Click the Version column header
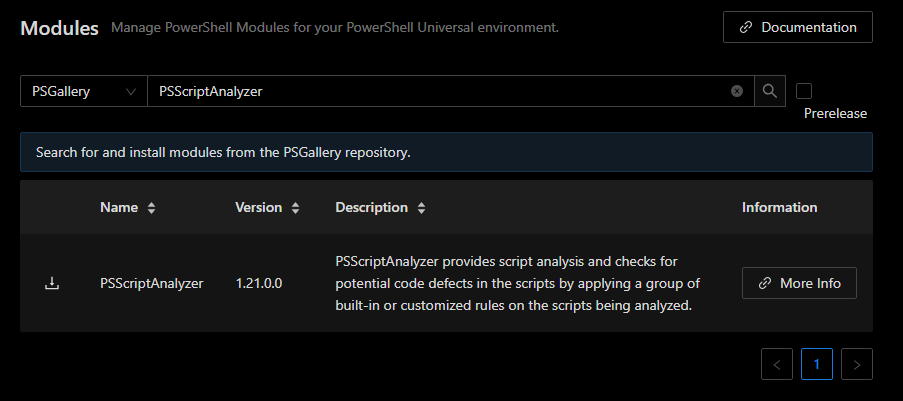 [259, 207]
